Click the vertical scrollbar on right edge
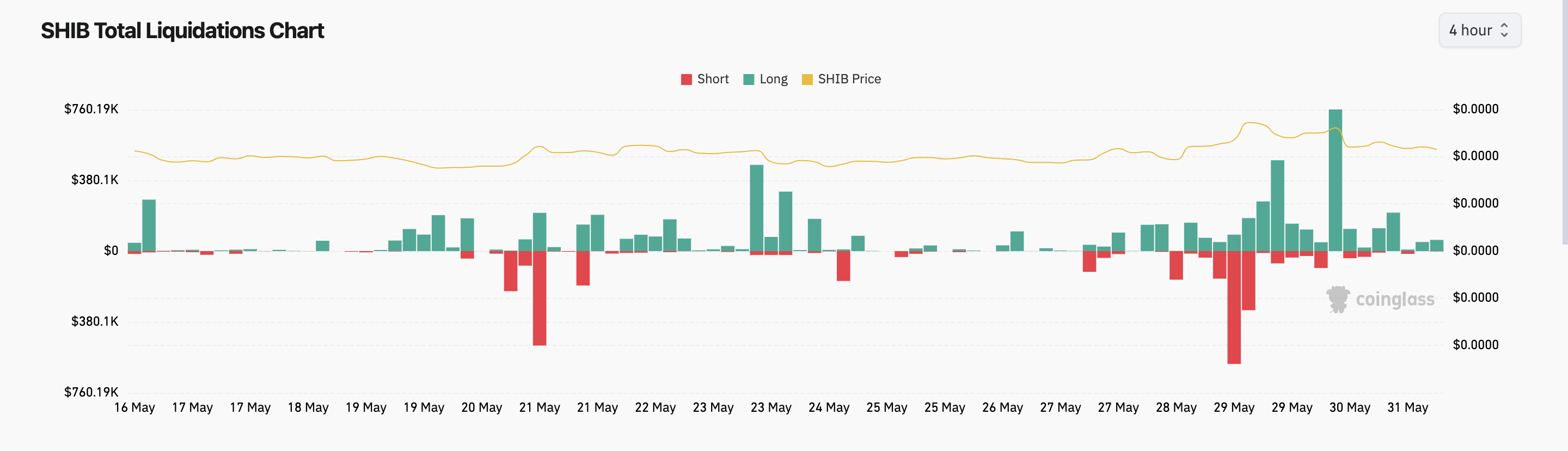The height and width of the screenshot is (451, 1568). 1564,121
